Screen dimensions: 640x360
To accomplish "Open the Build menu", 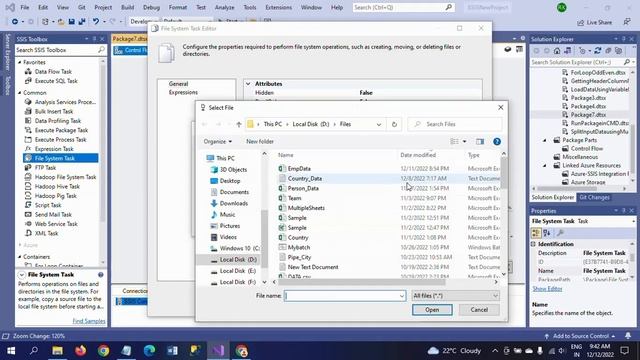I will [127, 7].
